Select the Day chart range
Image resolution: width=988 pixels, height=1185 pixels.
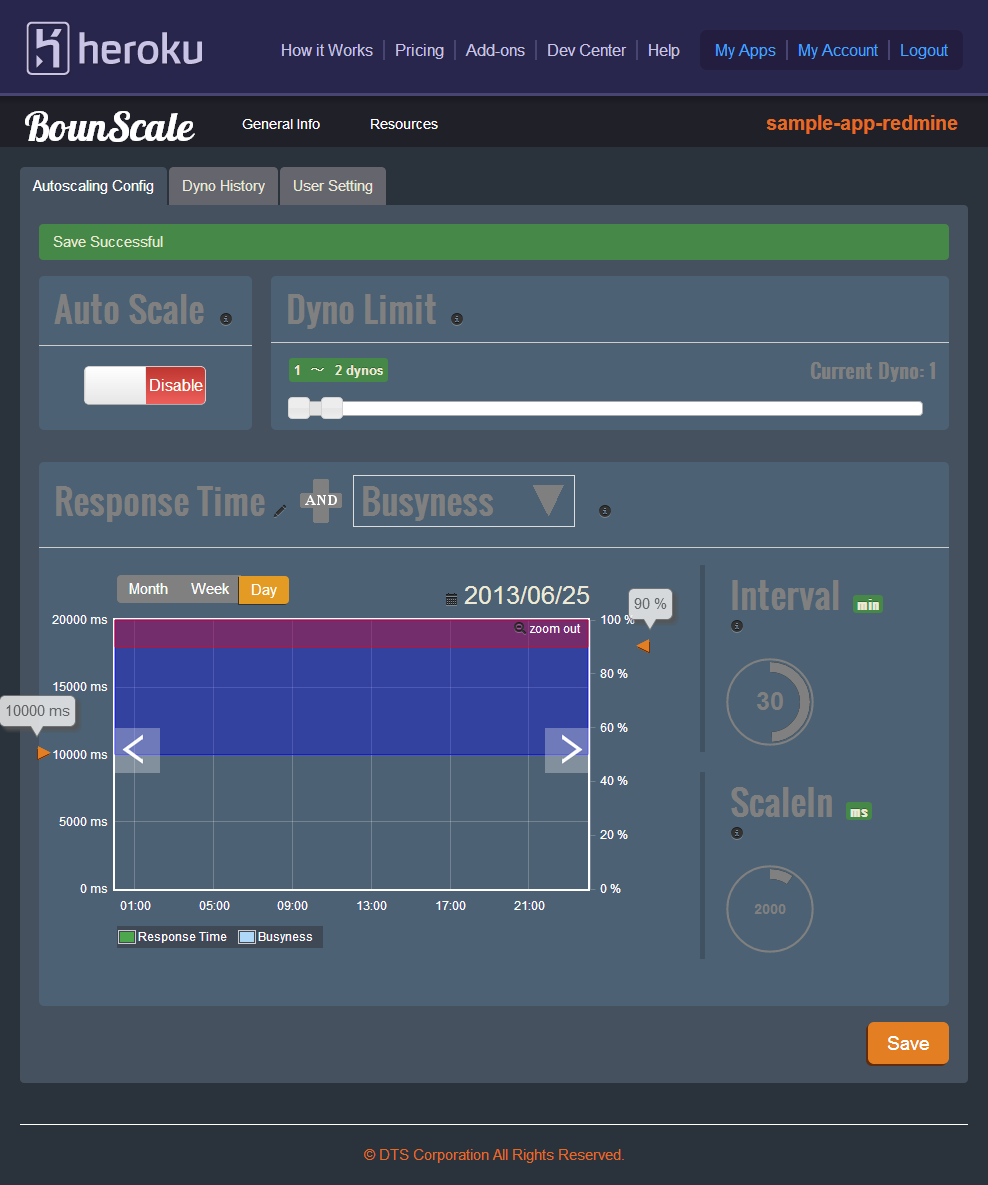pyautogui.click(x=264, y=590)
